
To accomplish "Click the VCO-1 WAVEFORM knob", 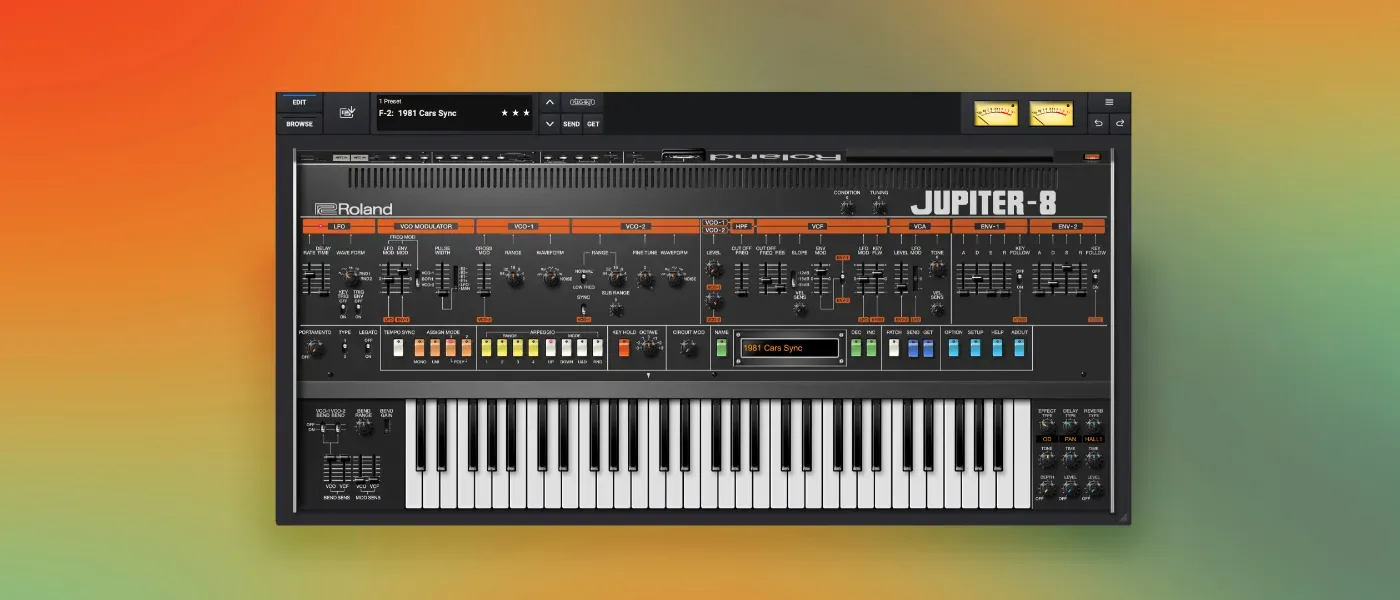I will coord(551,277).
